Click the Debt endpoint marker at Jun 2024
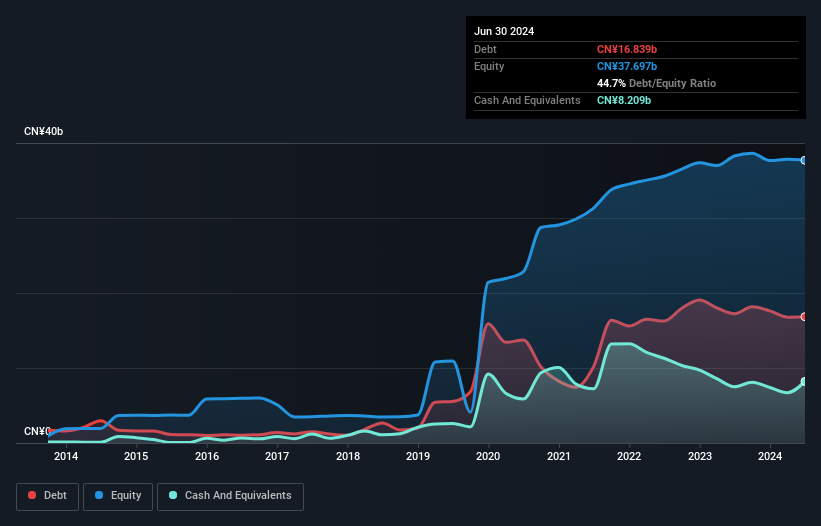 [x=804, y=317]
